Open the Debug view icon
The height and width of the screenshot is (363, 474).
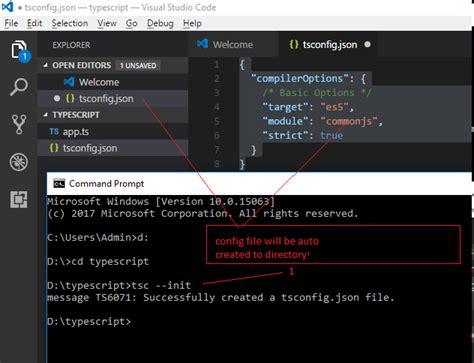pyautogui.click(x=19, y=162)
